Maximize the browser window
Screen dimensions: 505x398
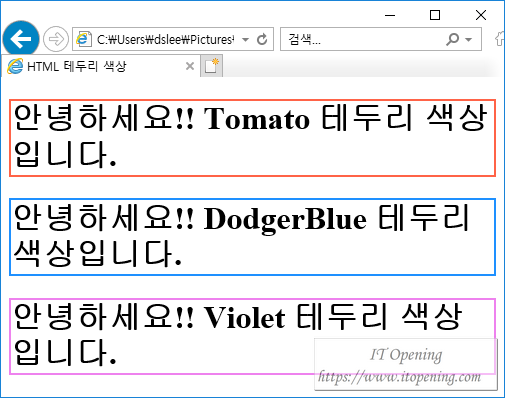(435, 15)
